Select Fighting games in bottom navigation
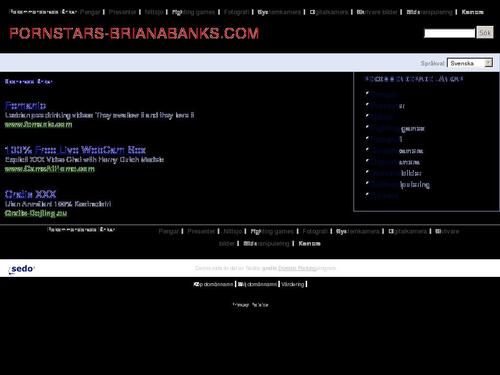Screen dimensions: 500x375 click(x=272, y=231)
